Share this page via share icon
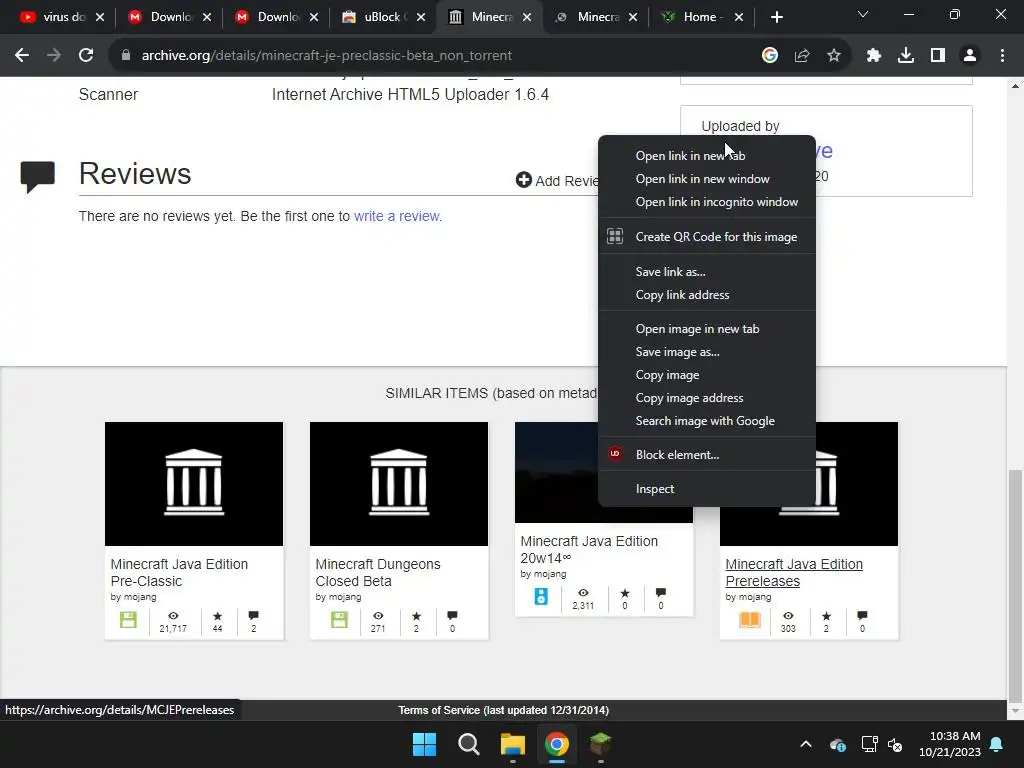 (x=802, y=56)
